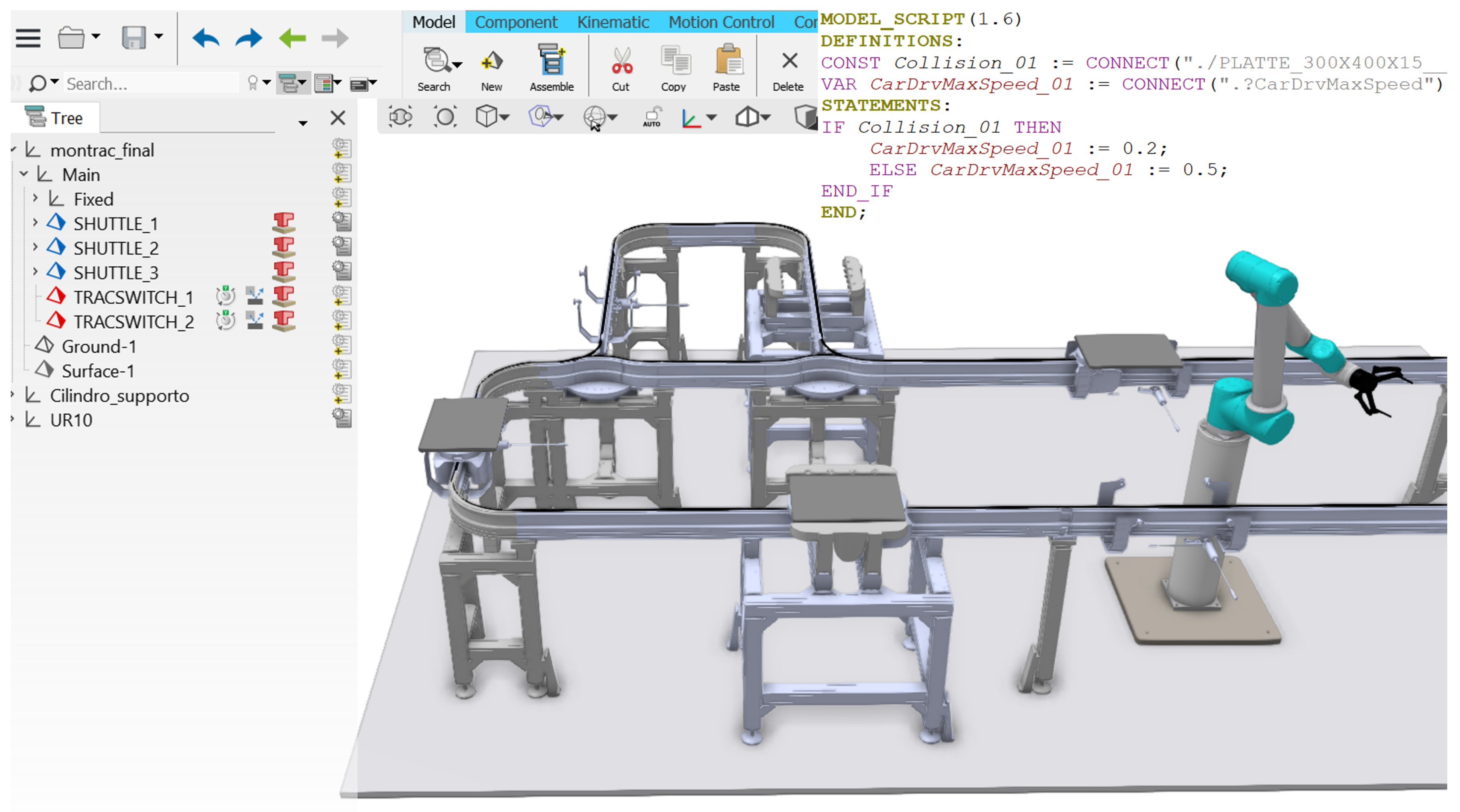Toggle the collision icon on SHUTTLE_1 row
The image size is (1460, 812).
coord(284,223)
